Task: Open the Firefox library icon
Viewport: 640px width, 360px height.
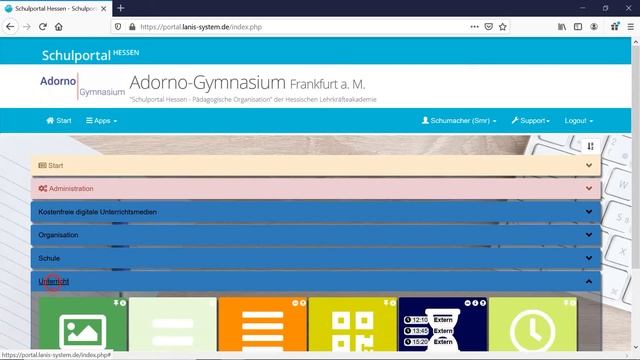Action: coord(562,27)
